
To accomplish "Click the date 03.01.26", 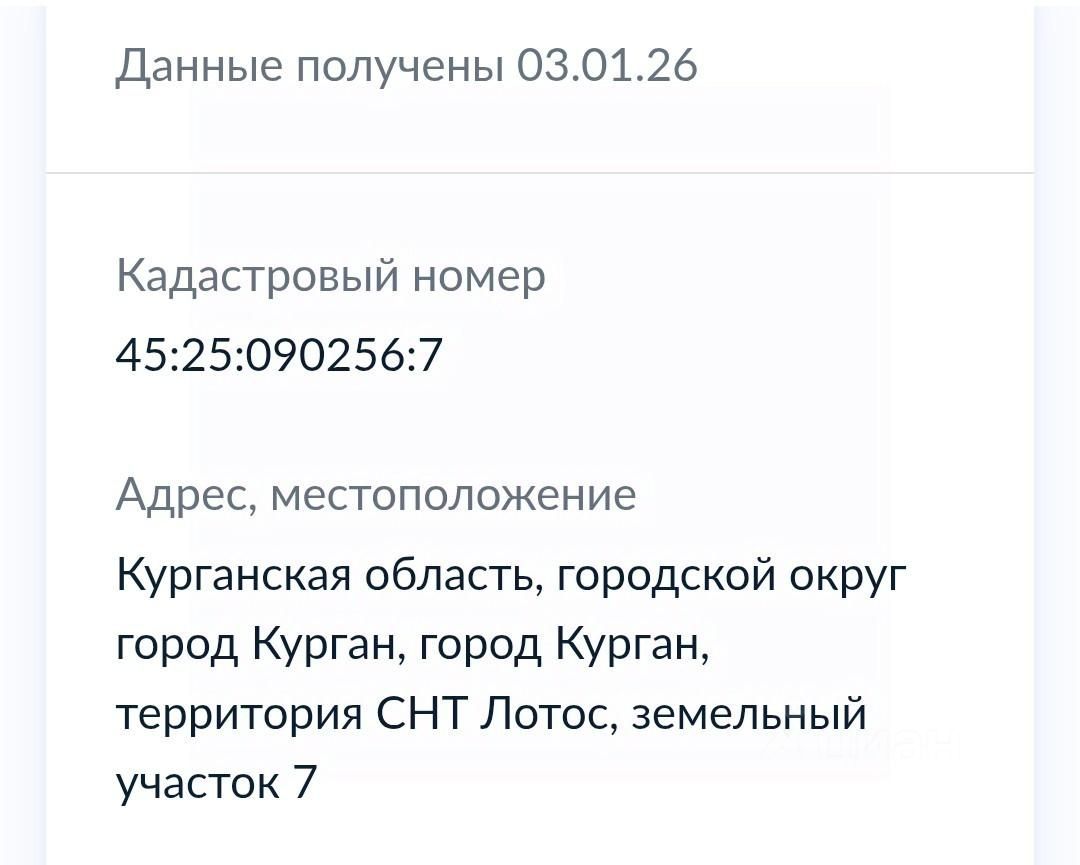I will coord(607,66).
